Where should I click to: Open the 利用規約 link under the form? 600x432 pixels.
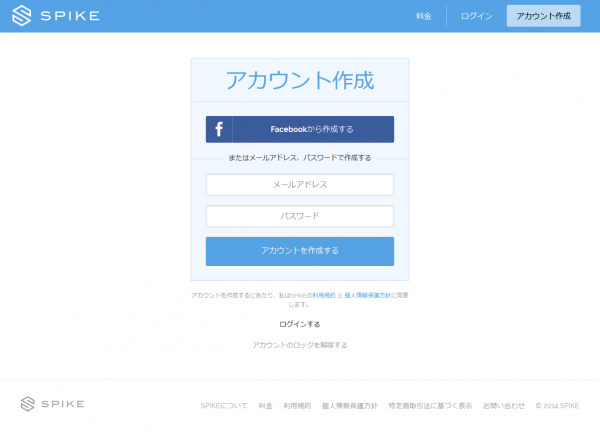(x=324, y=295)
